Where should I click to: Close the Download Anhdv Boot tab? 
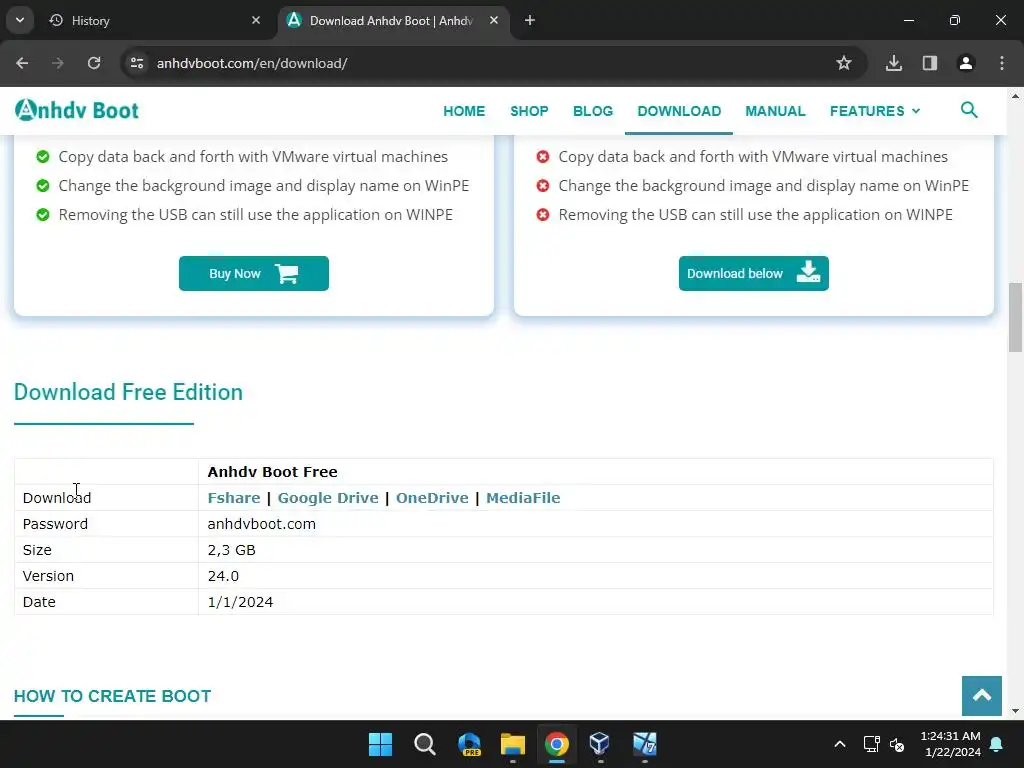pyautogui.click(x=494, y=20)
